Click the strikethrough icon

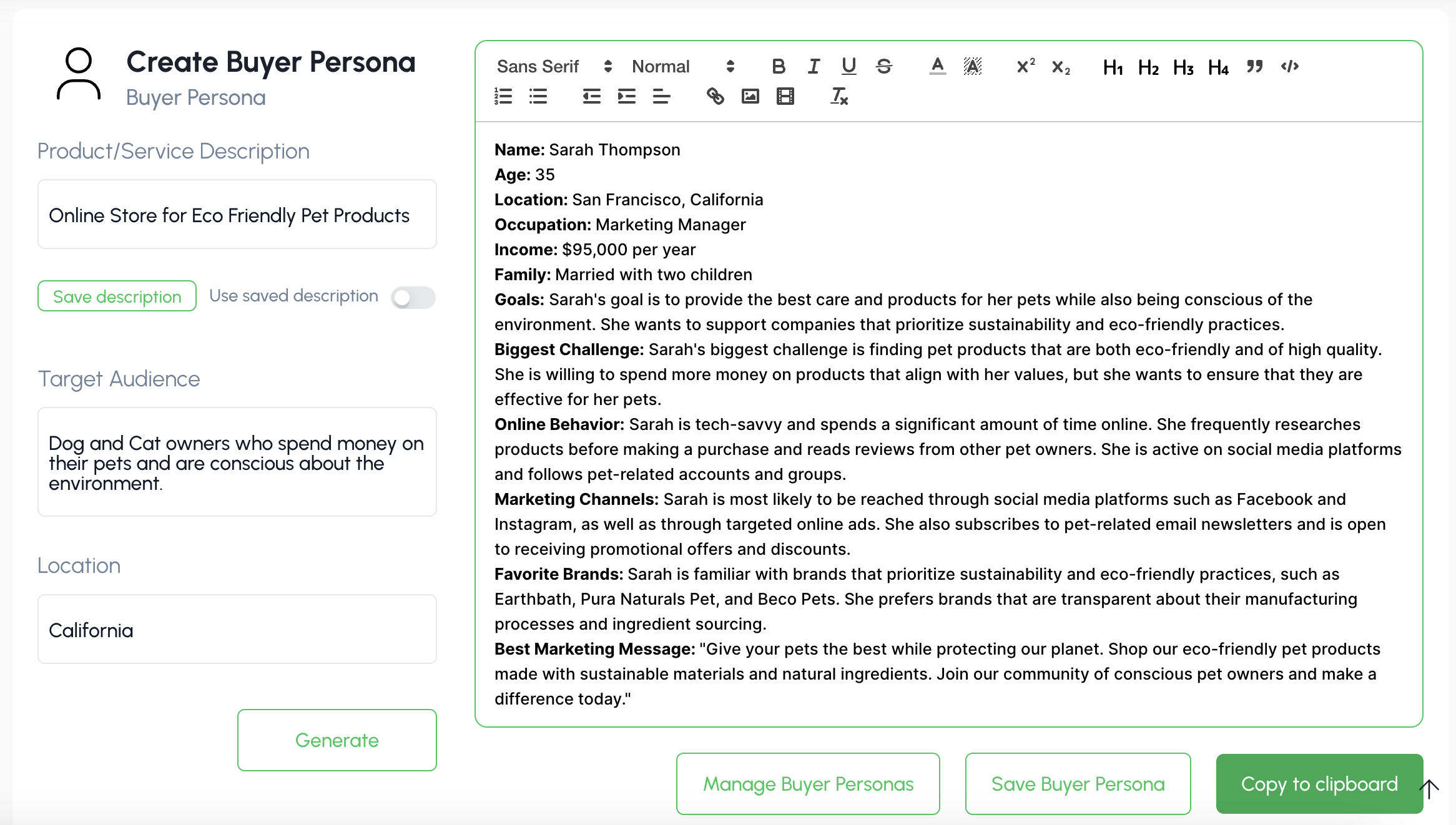pyautogui.click(x=883, y=66)
